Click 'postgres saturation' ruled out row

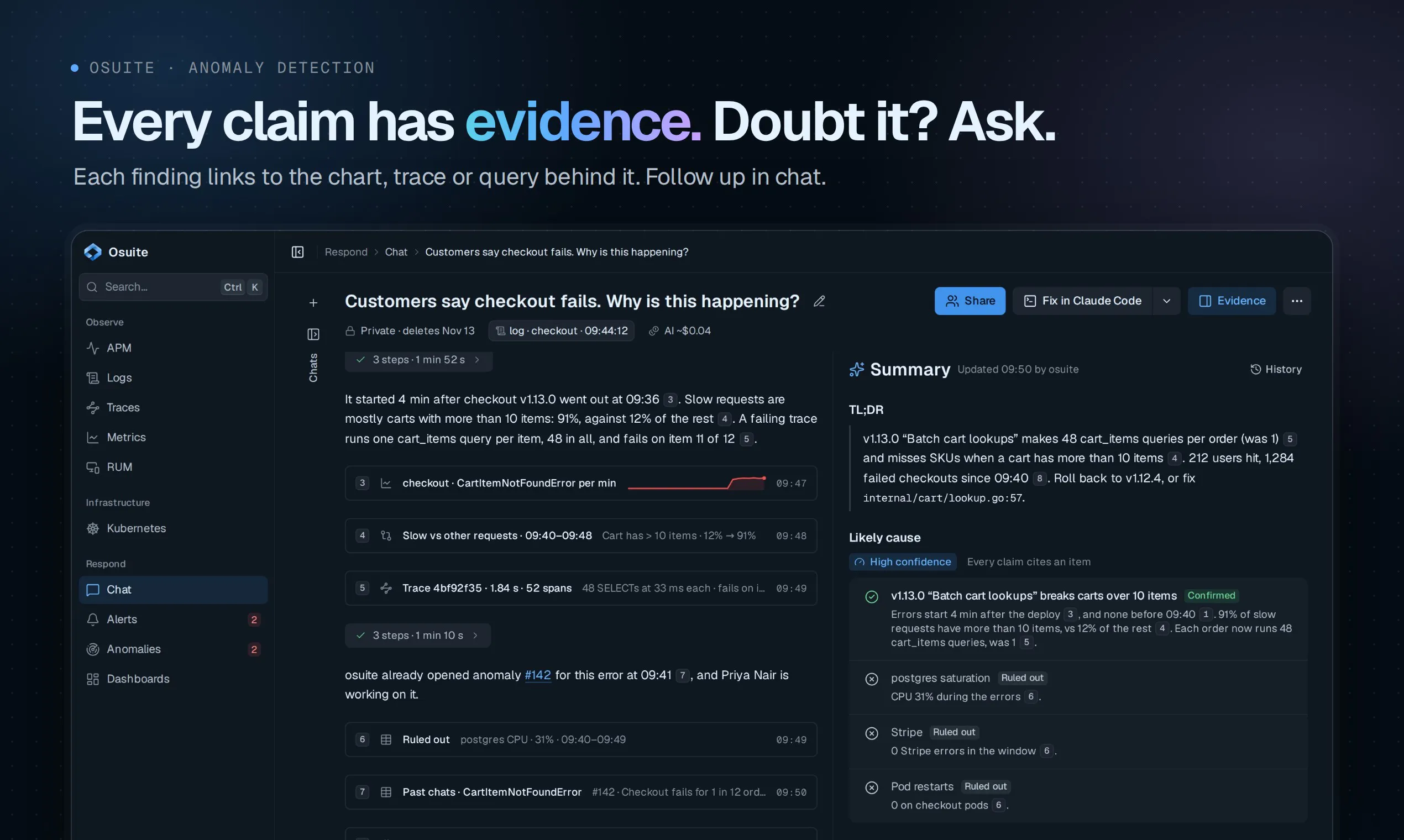[1078, 687]
